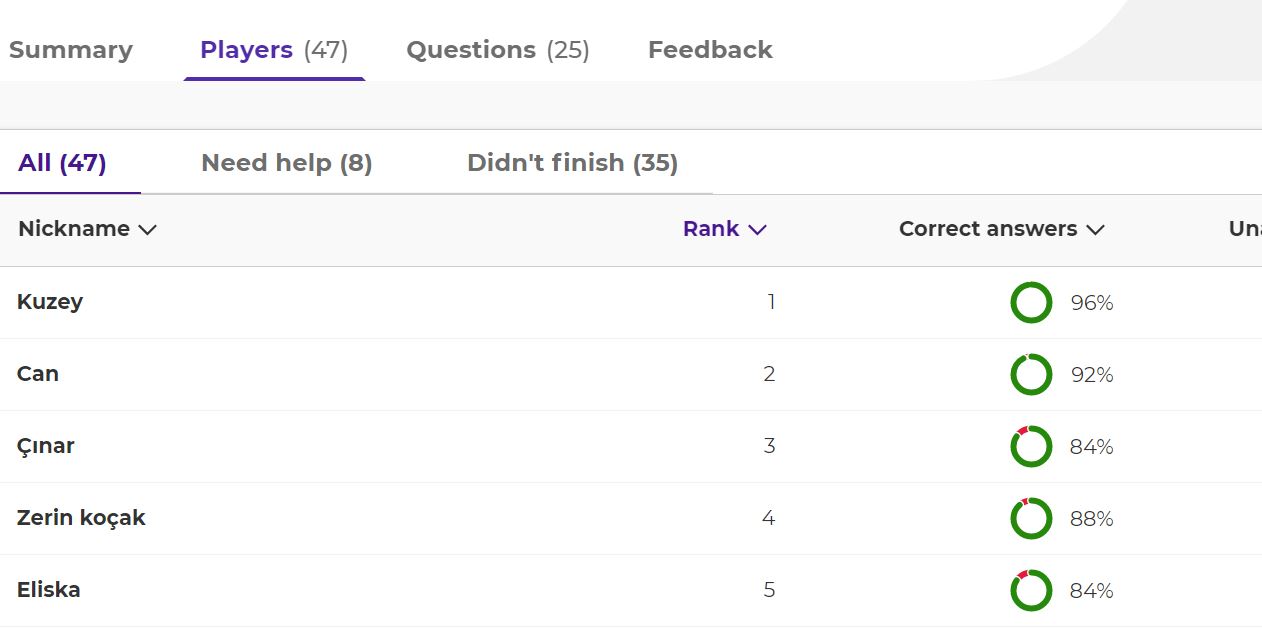Select the All (47) players filter
The height and width of the screenshot is (629, 1262).
coord(62,163)
